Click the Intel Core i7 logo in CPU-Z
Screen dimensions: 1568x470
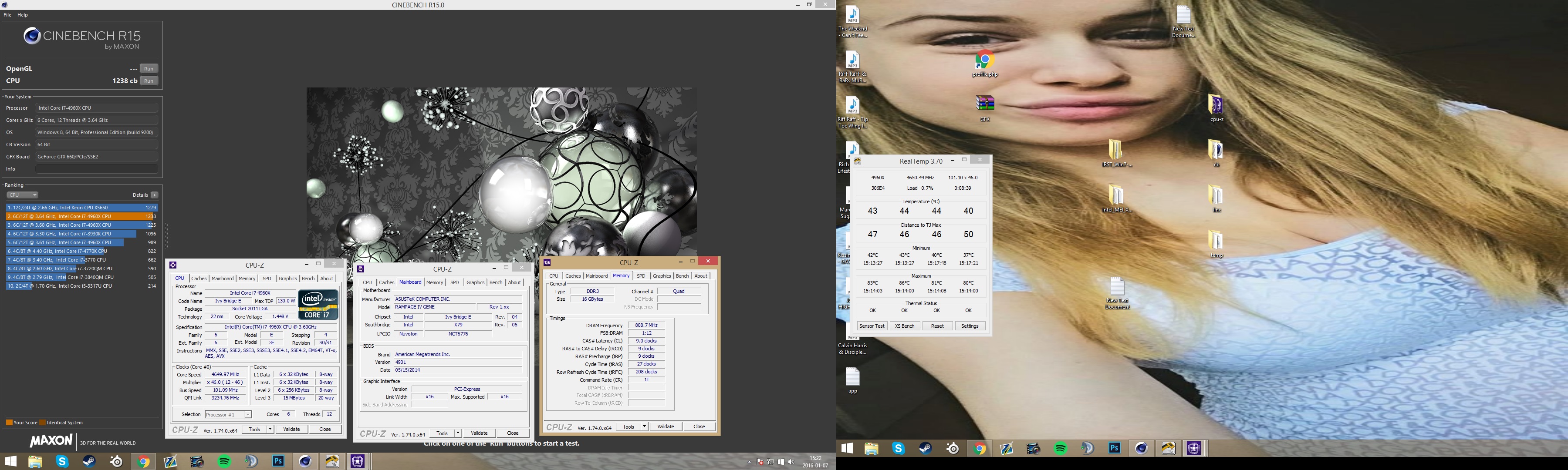pyautogui.click(x=318, y=305)
